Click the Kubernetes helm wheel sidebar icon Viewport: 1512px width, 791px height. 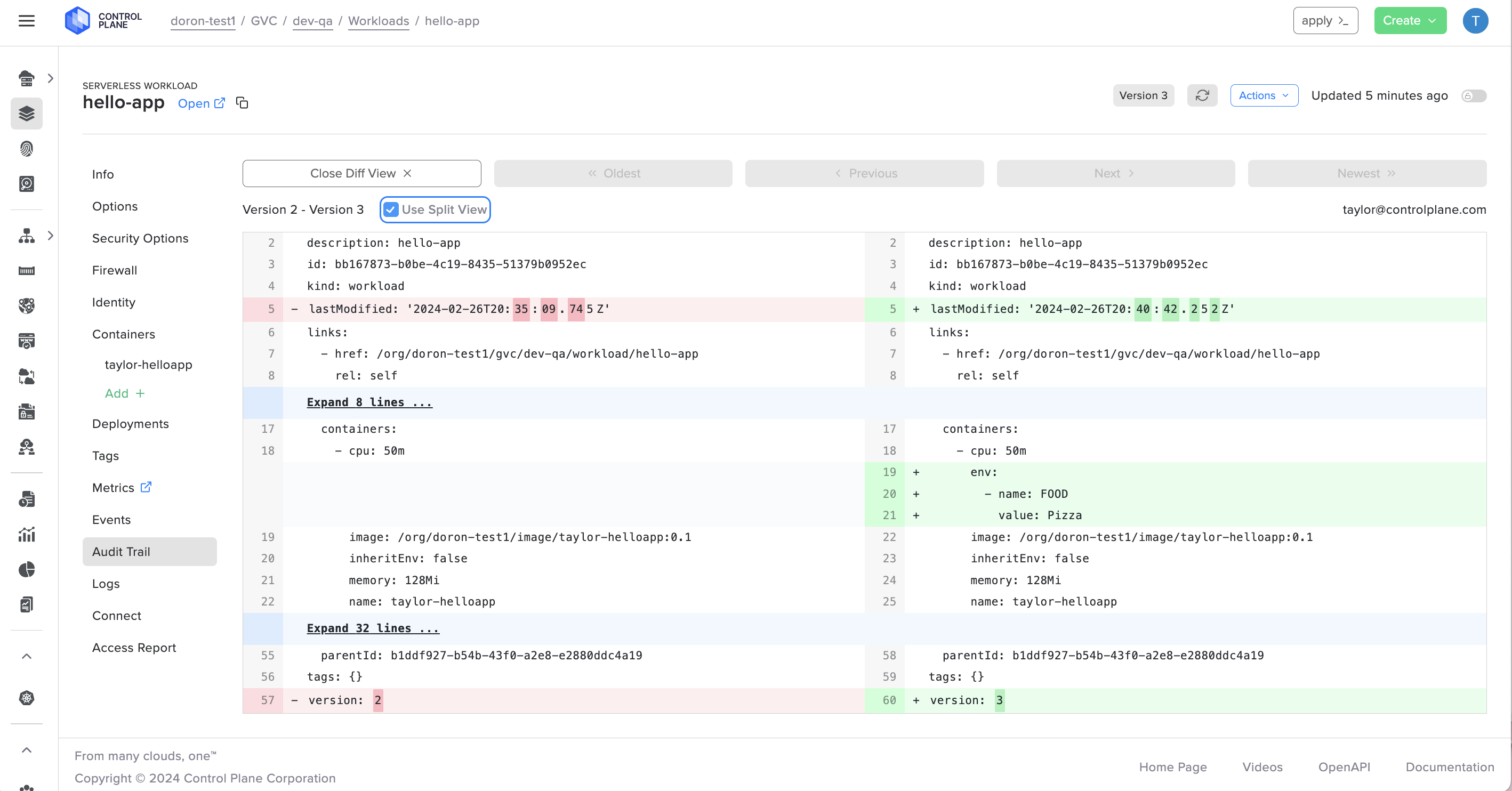click(27, 698)
